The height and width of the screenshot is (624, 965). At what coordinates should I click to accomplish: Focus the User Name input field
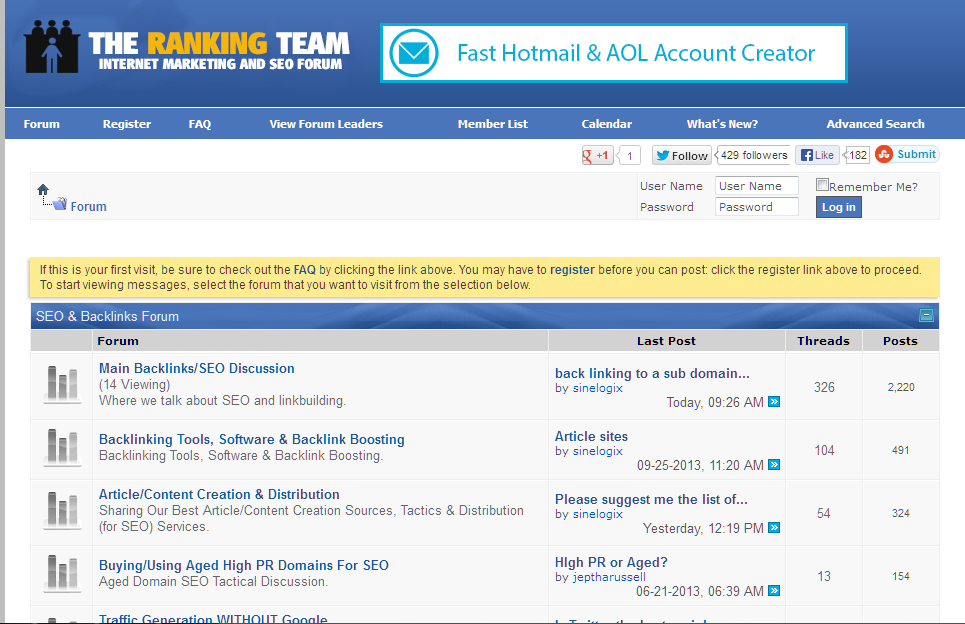coord(757,186)
